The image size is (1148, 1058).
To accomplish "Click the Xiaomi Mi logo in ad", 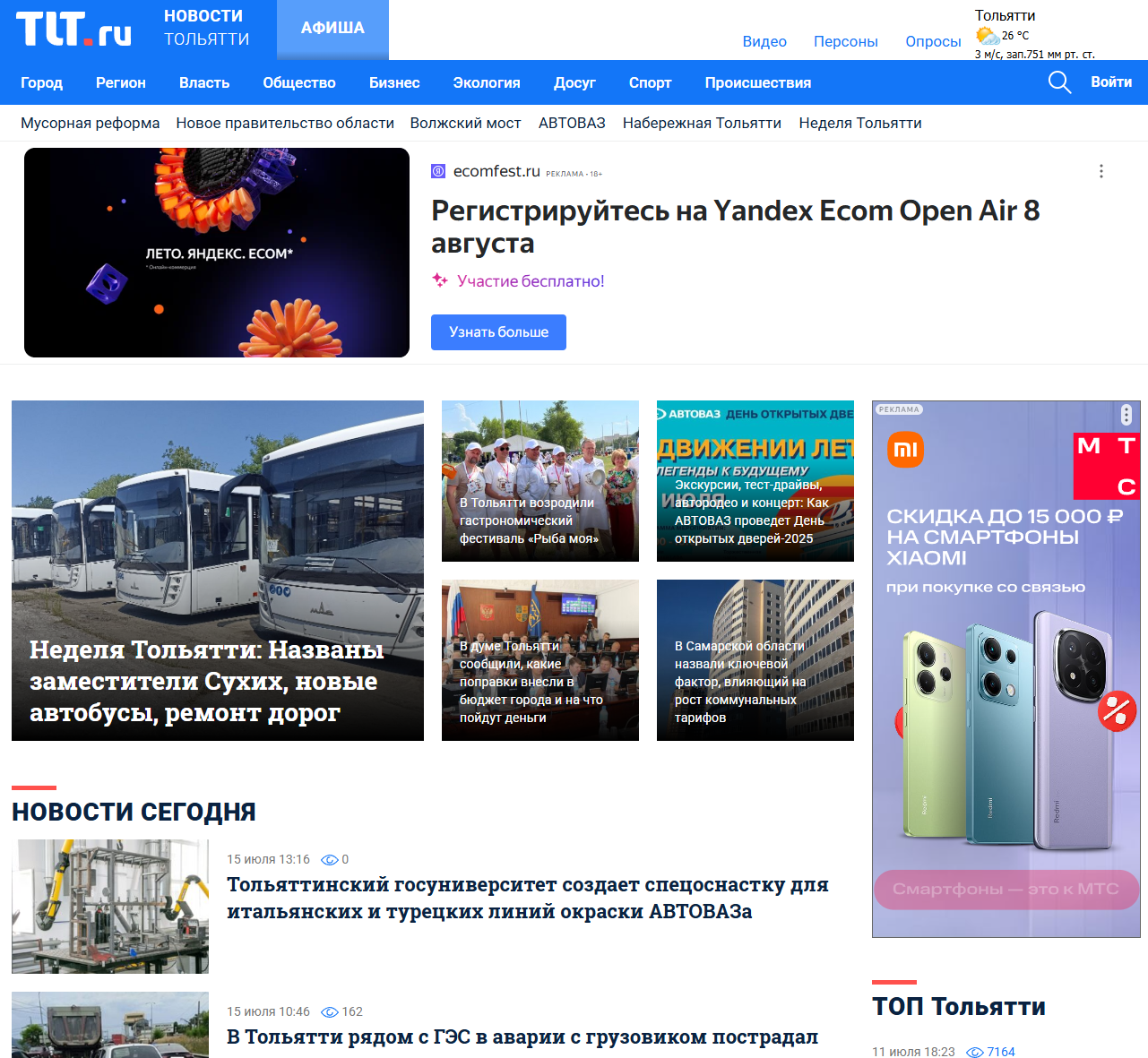I will [905, 450].
